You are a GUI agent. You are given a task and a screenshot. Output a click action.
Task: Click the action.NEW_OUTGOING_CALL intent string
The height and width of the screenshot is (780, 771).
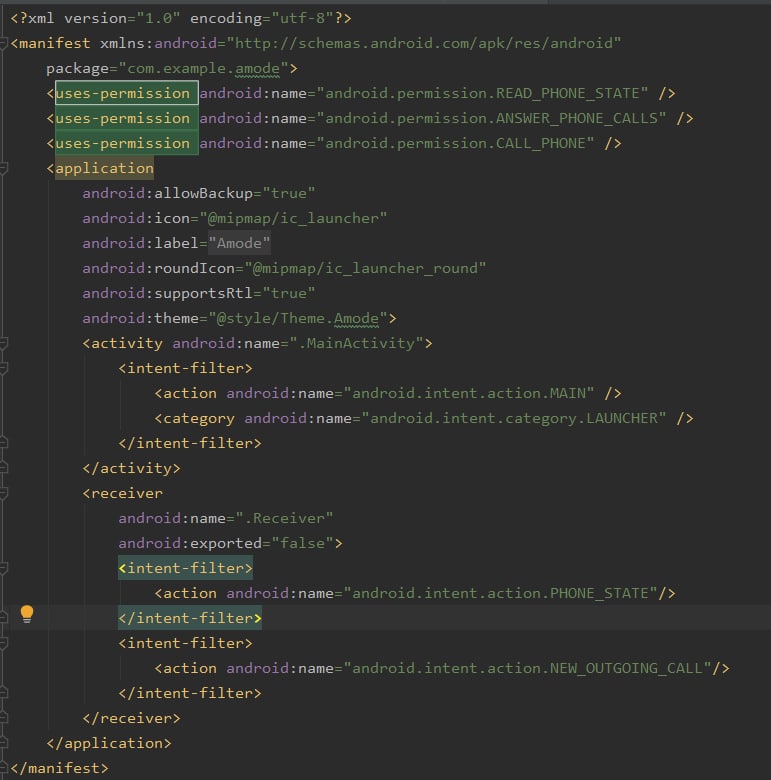527,668
